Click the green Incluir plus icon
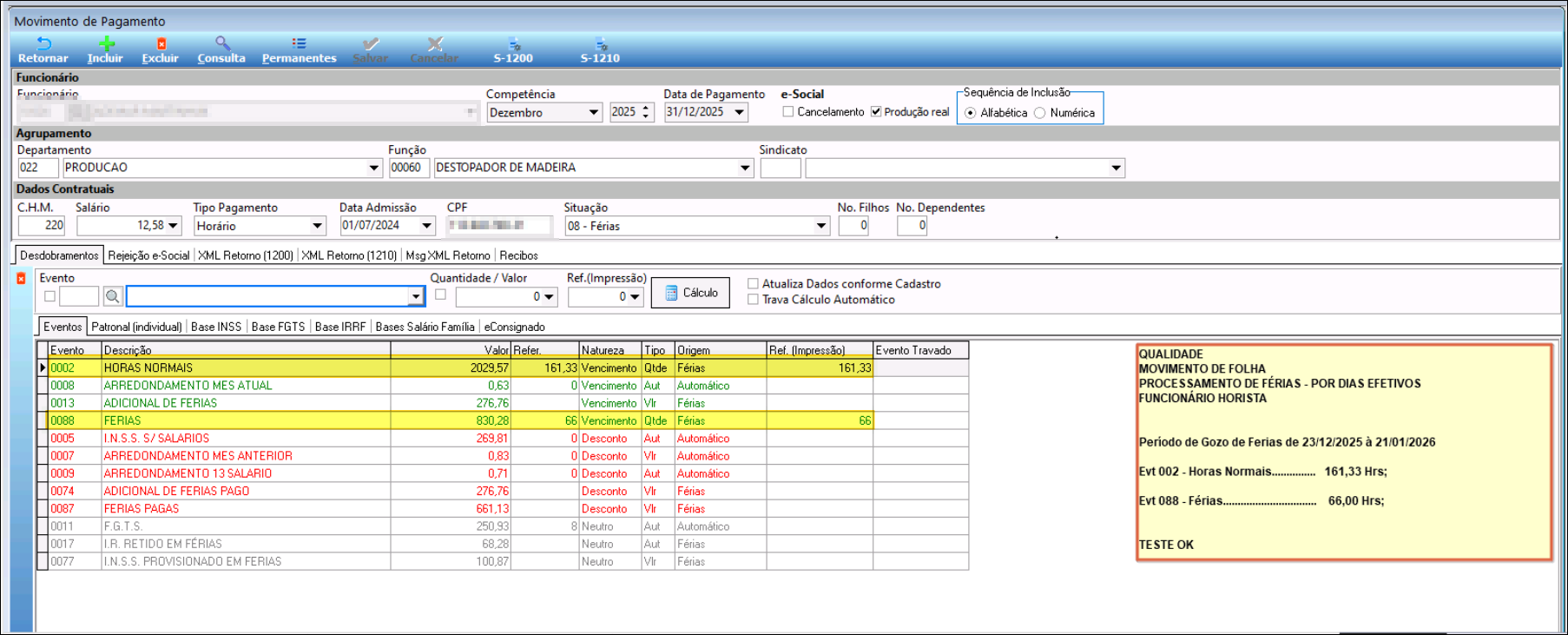 coord(106,43)
